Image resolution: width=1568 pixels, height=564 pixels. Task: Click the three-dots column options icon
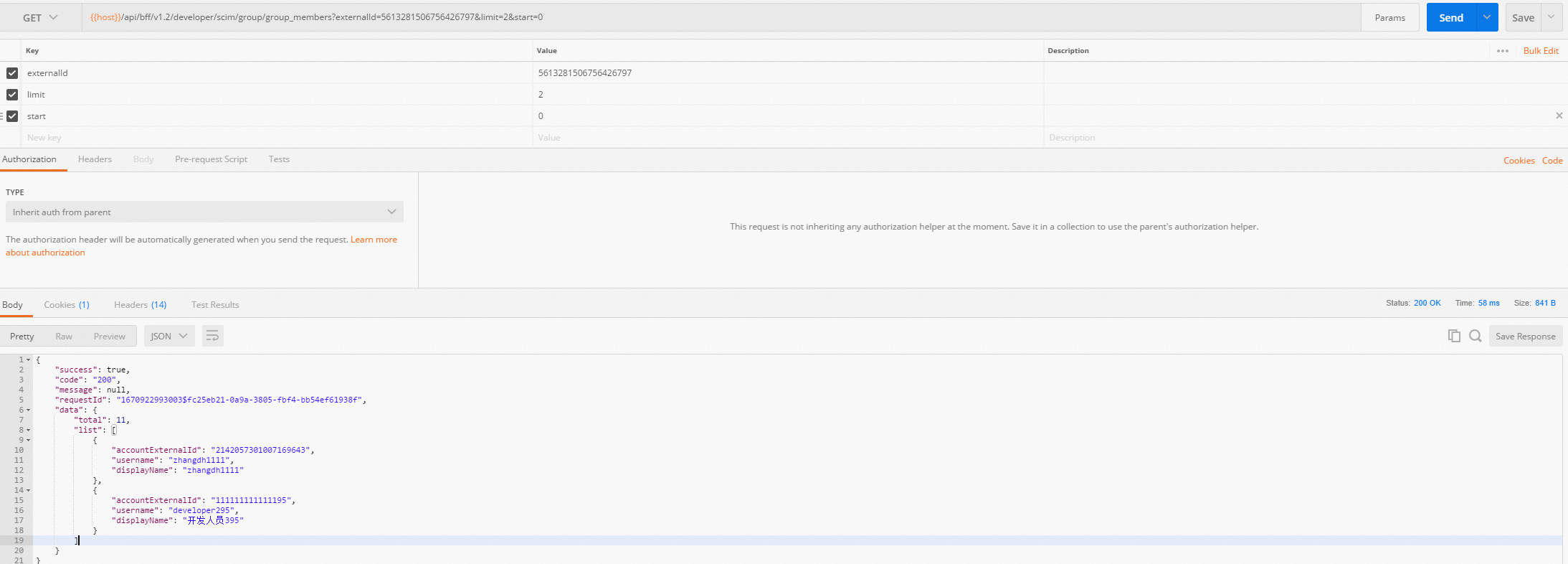tap(1503, 51)
